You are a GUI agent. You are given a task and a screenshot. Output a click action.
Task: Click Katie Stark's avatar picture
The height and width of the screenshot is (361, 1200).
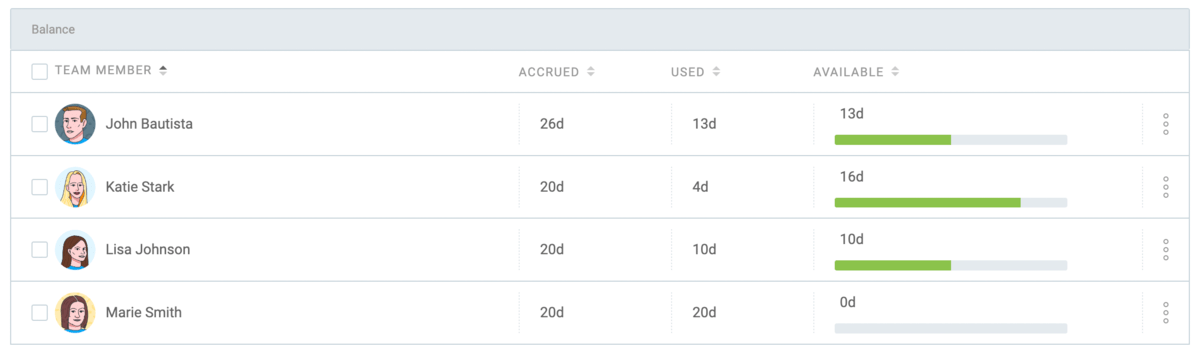[x=75, y=187]
